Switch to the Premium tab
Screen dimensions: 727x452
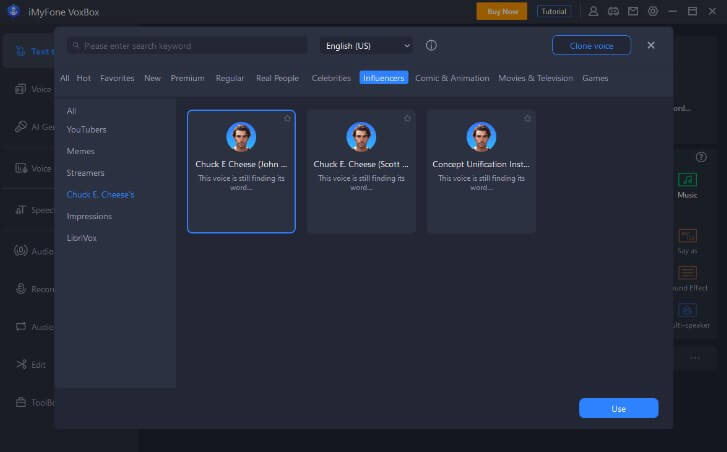(187, 78)
